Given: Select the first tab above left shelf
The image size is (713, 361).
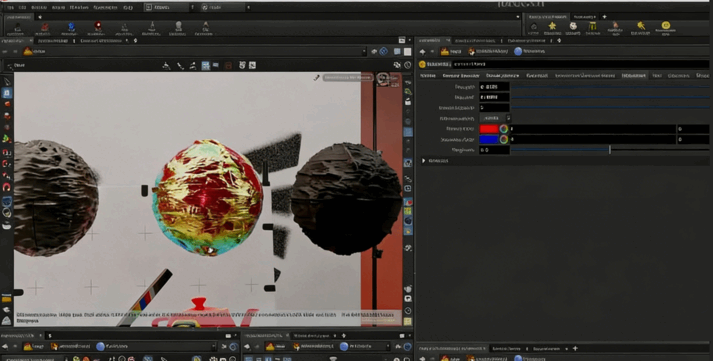Looking at the screenshot, I should [x=18, y=17].
